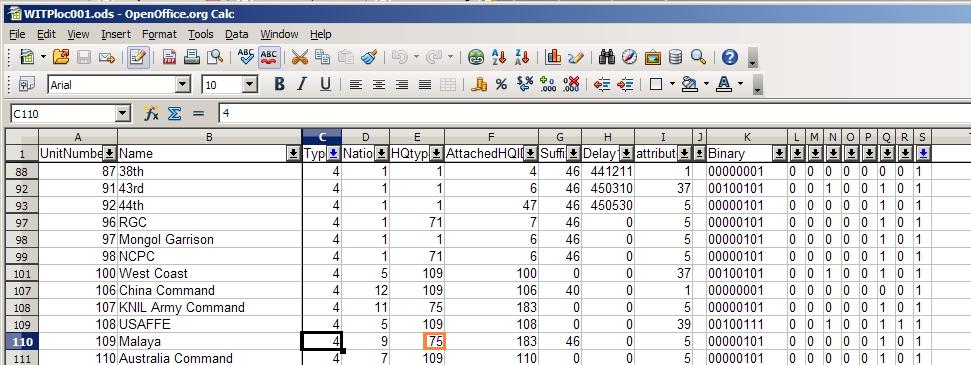Click the Cut scissors icon

point(300,58)
